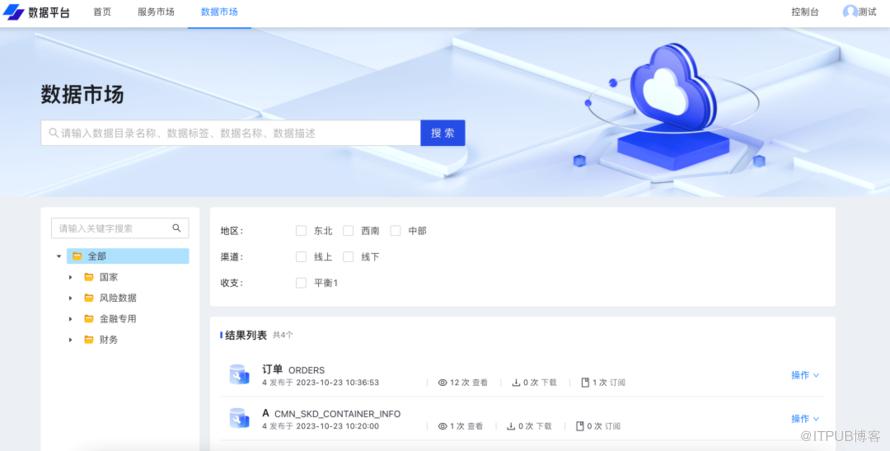
Task: Open the 操作 dropdown for CMN_SKD_CONTAINER_INFO
Action: tap(805, 419)
